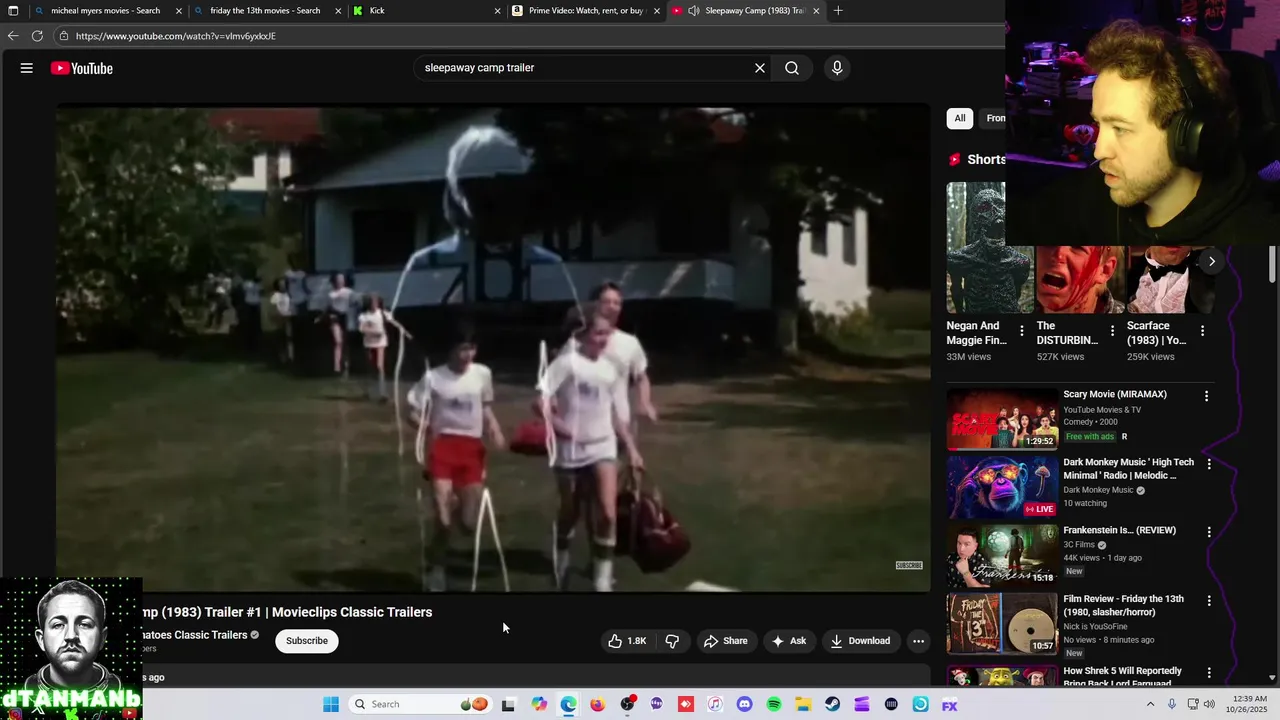Click the YouTube search input field
This screenshot has width=1280, height=720.
(x=585, y=68)
